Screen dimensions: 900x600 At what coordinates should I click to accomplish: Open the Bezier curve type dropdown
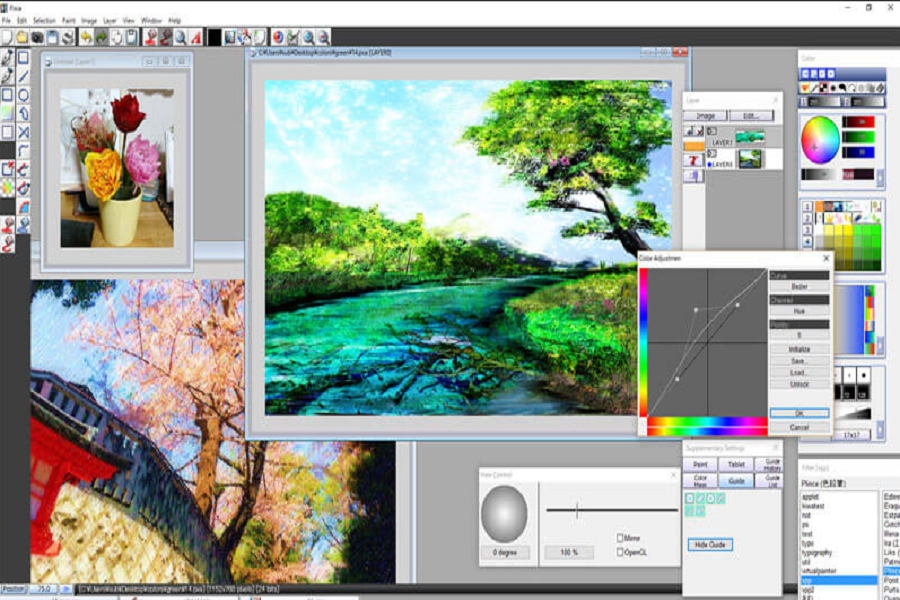[799, 286]
